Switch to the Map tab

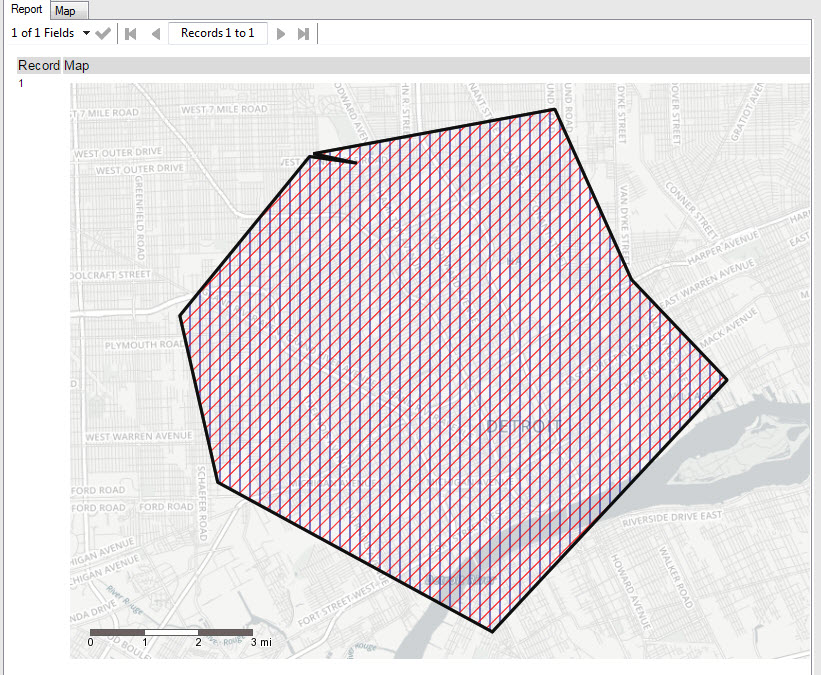(x=67, y=10)
